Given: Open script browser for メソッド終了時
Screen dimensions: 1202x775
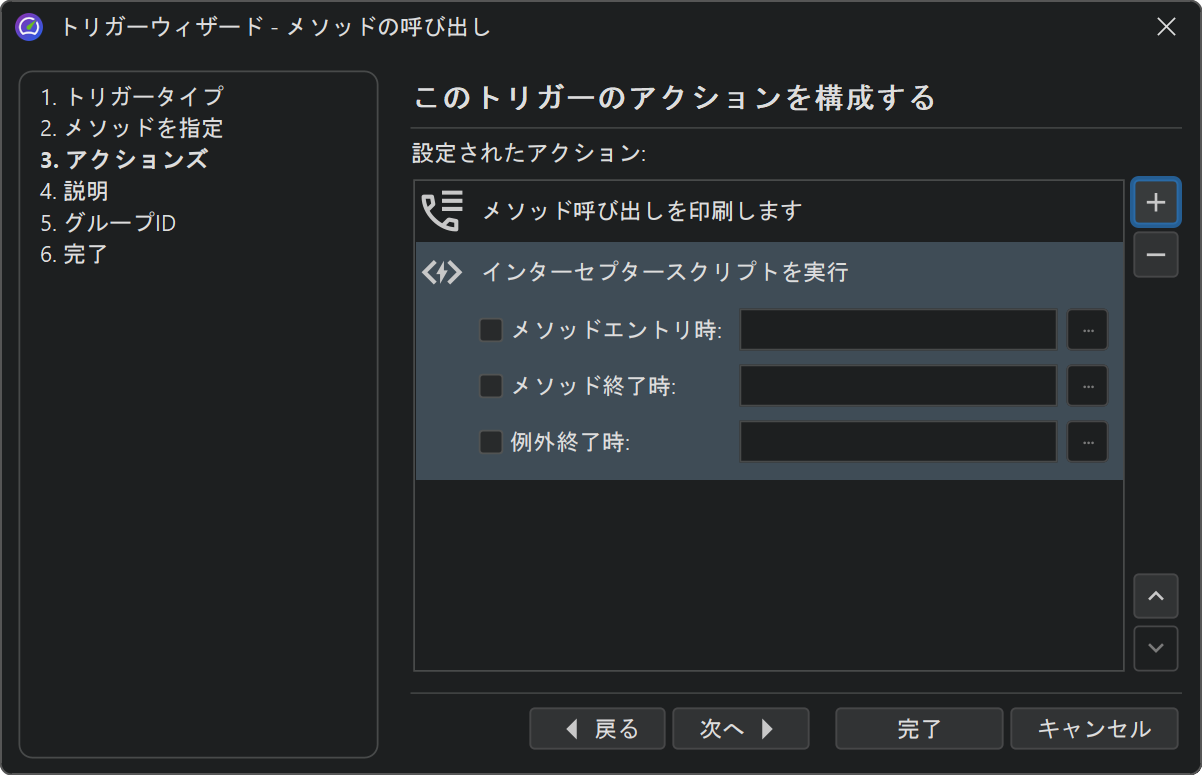Looking at the screenshot, I should coord(1087,386).
